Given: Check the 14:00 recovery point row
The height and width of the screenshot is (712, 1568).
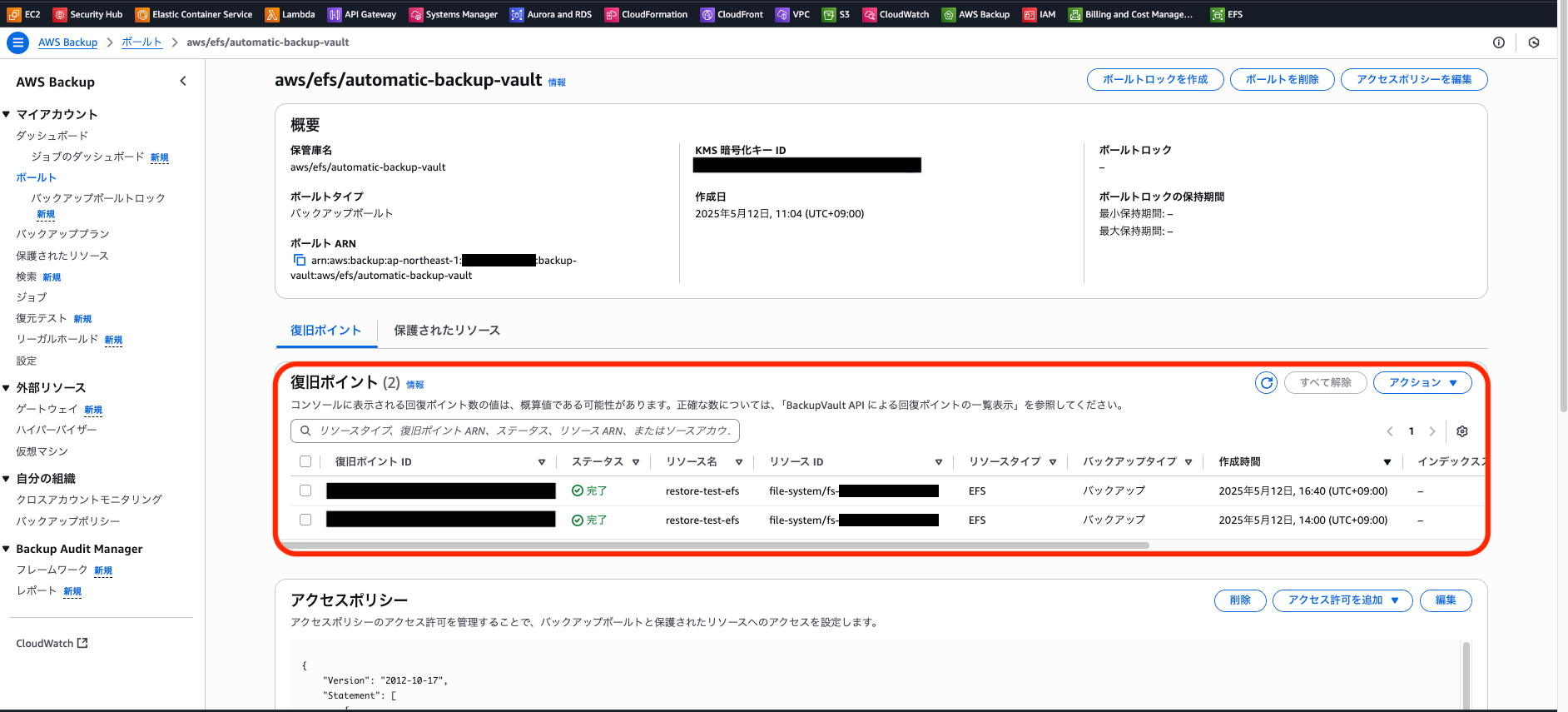Looking at the screenshot, I should tap(305, 520).
